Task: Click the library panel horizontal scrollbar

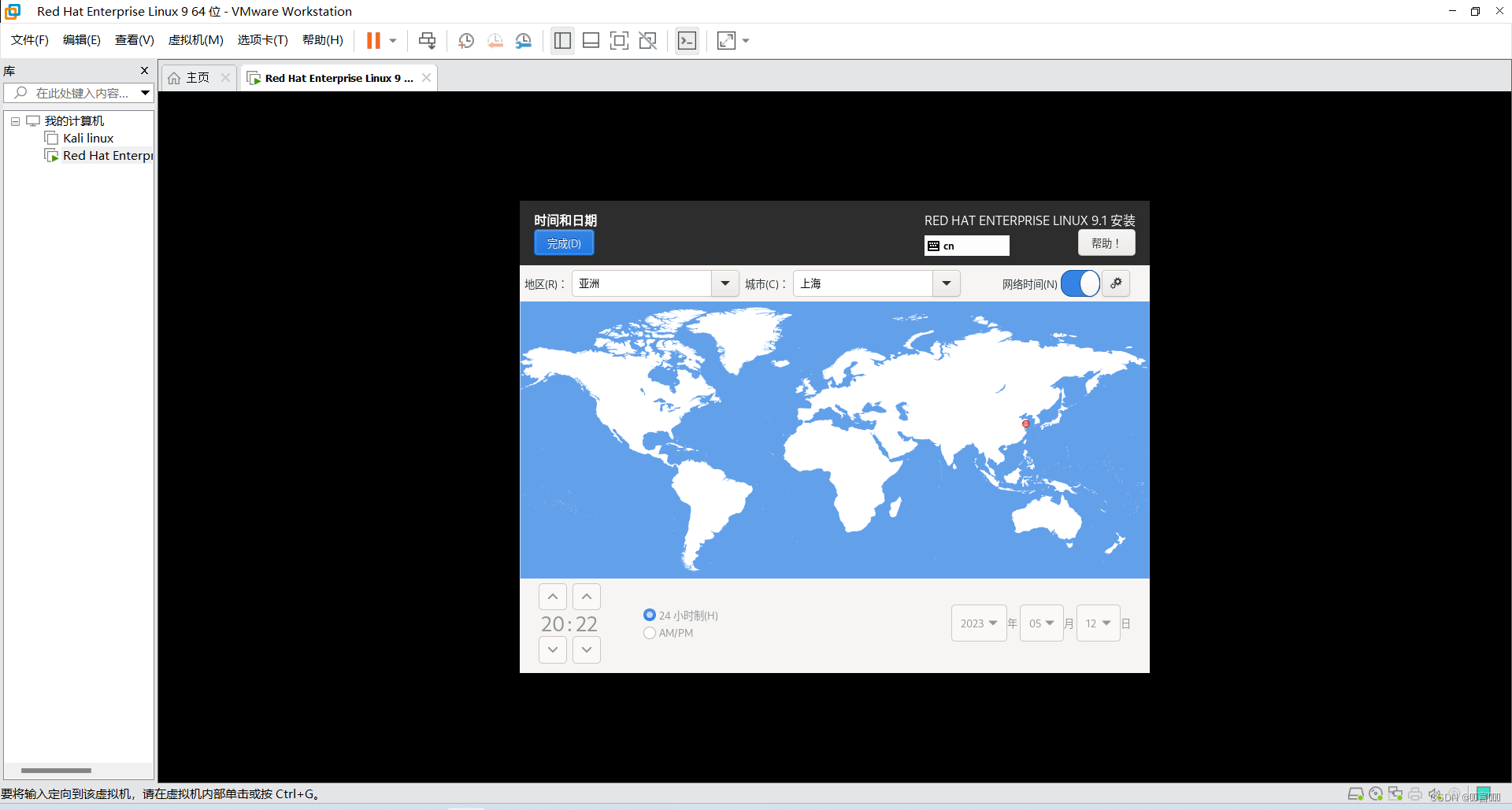Action: pyautogui.click(x=56, y=771)
